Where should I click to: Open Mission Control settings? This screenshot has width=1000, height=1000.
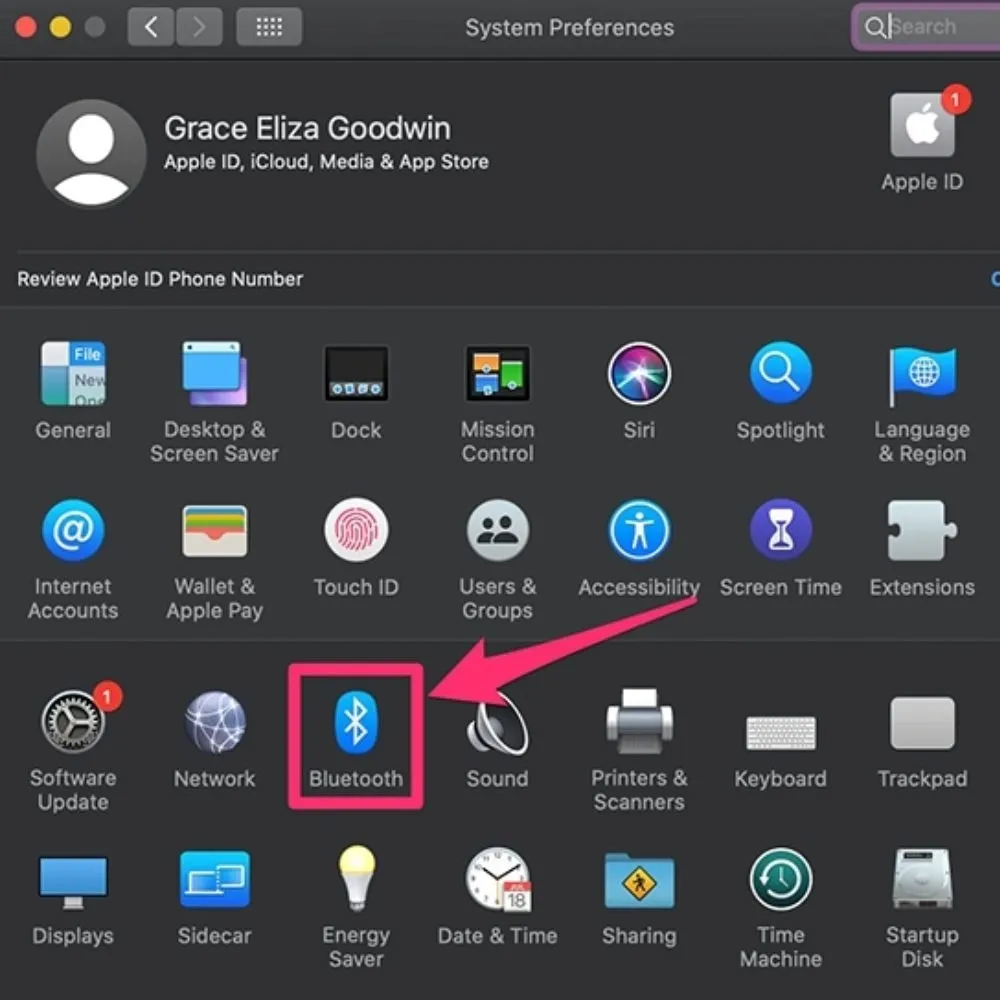pos(497,373)
